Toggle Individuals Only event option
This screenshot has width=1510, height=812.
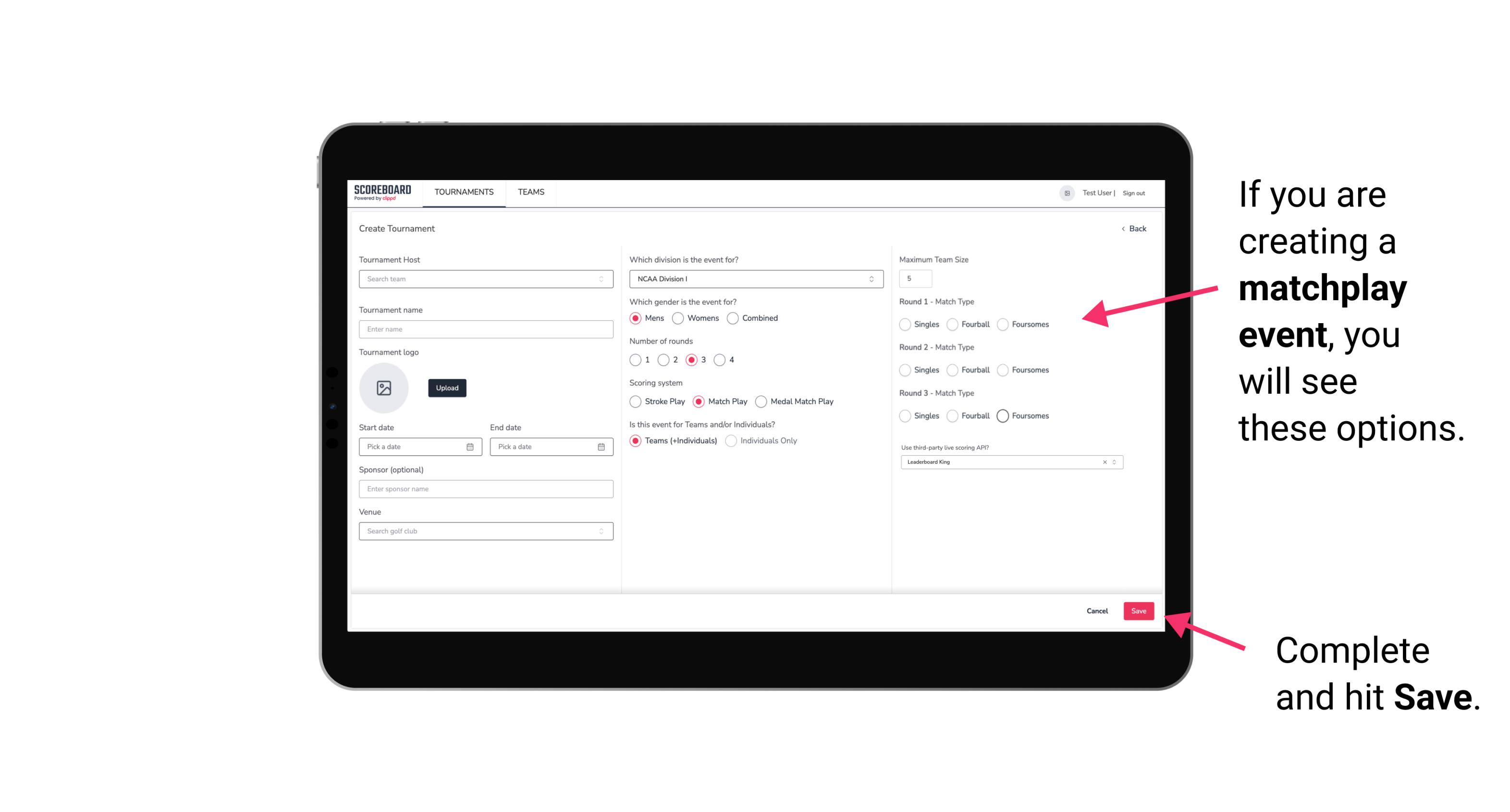(x=731, y=441)
